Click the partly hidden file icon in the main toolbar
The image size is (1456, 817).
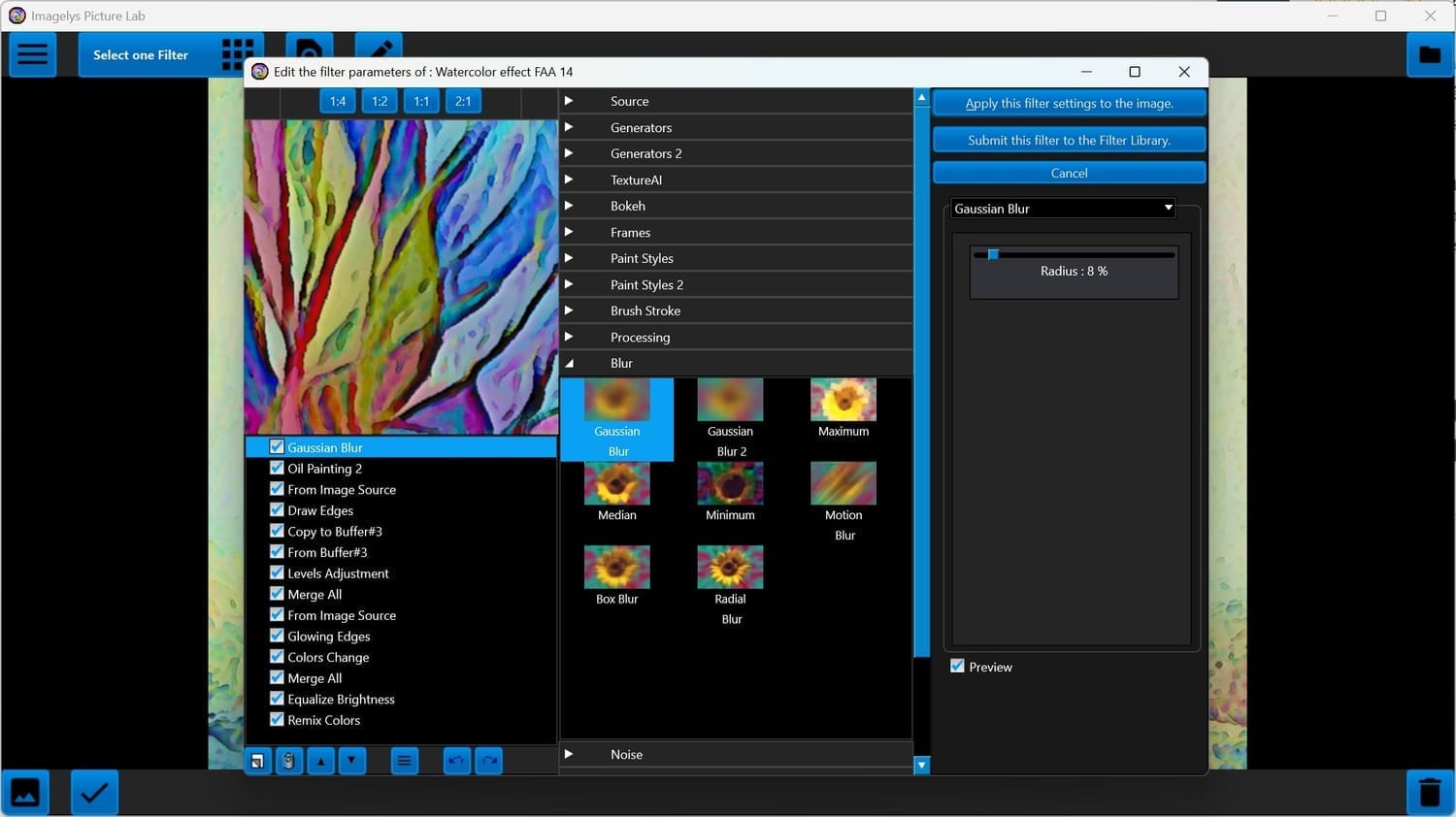click(x=309, y=46)
